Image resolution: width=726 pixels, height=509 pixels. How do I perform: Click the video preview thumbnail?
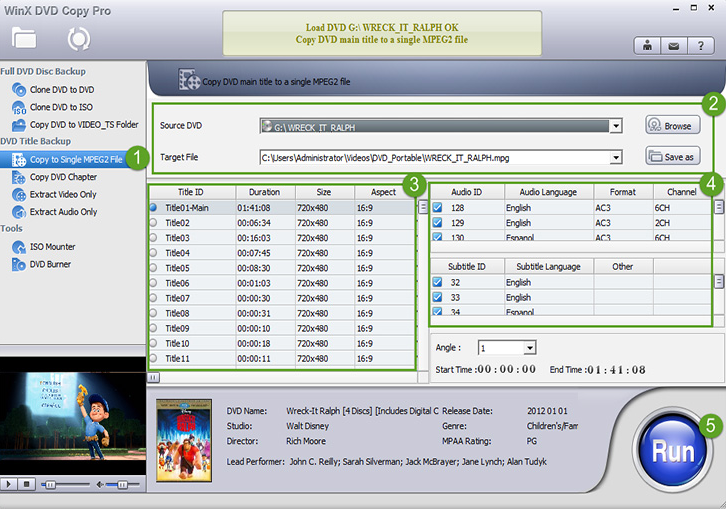pos(73,416)
